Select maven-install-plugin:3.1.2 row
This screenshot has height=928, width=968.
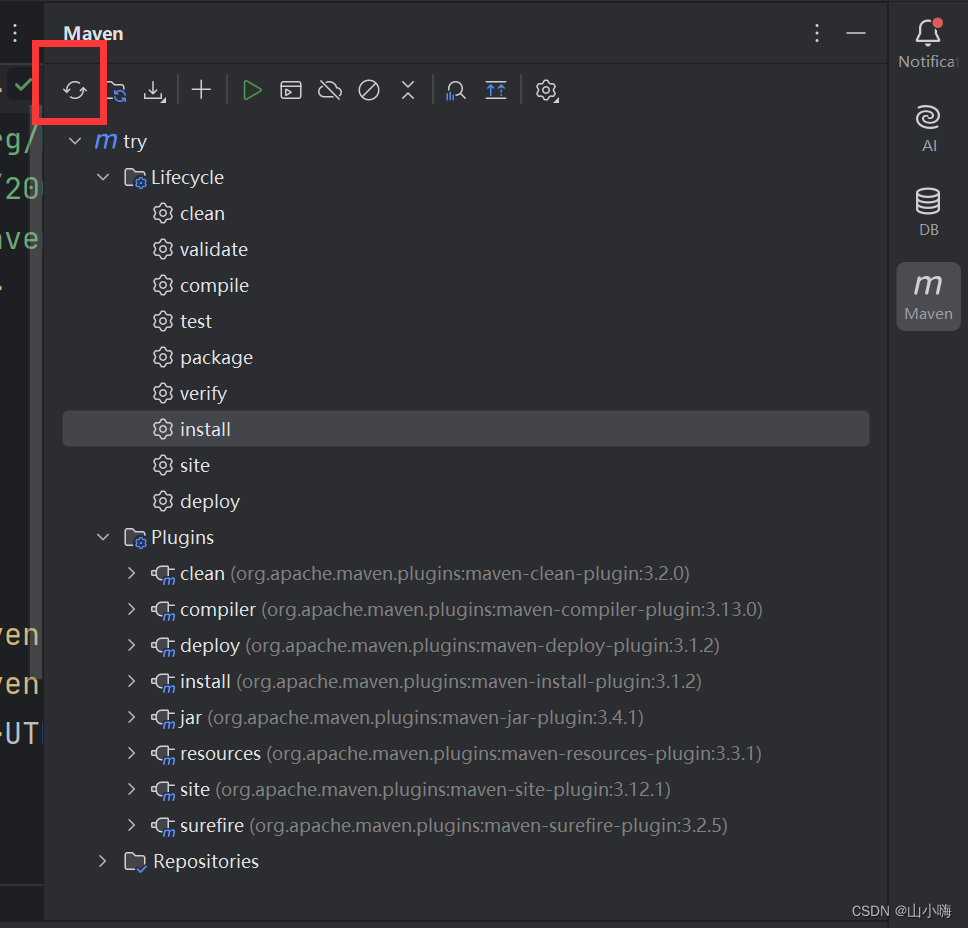click(x=465, y=682)
